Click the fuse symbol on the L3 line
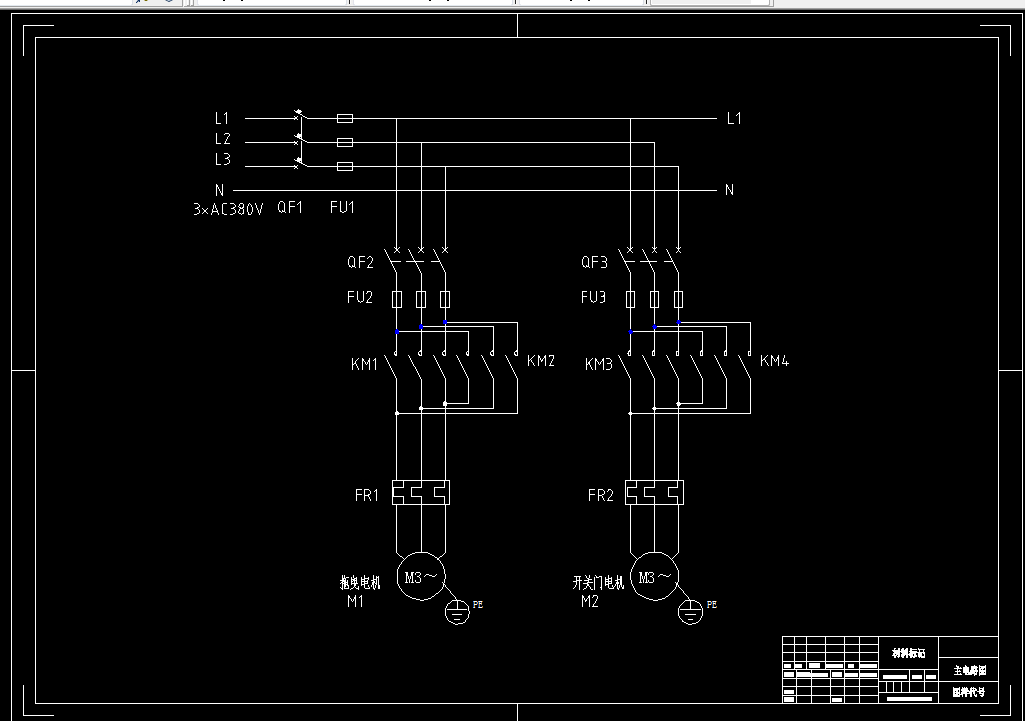The image size is (1025, 721). coord(344,166)
